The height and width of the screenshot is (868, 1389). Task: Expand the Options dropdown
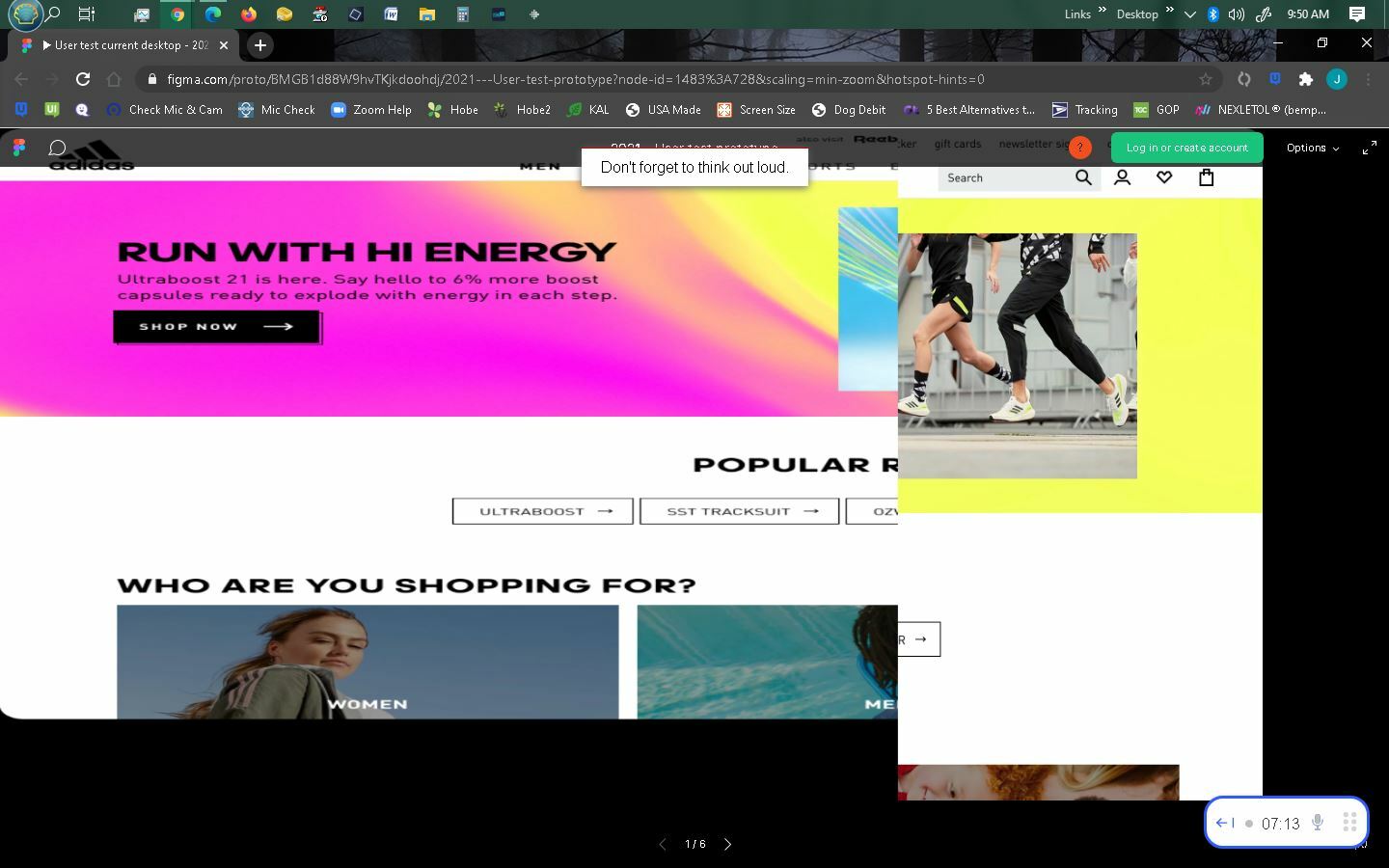pos(1312,148)
